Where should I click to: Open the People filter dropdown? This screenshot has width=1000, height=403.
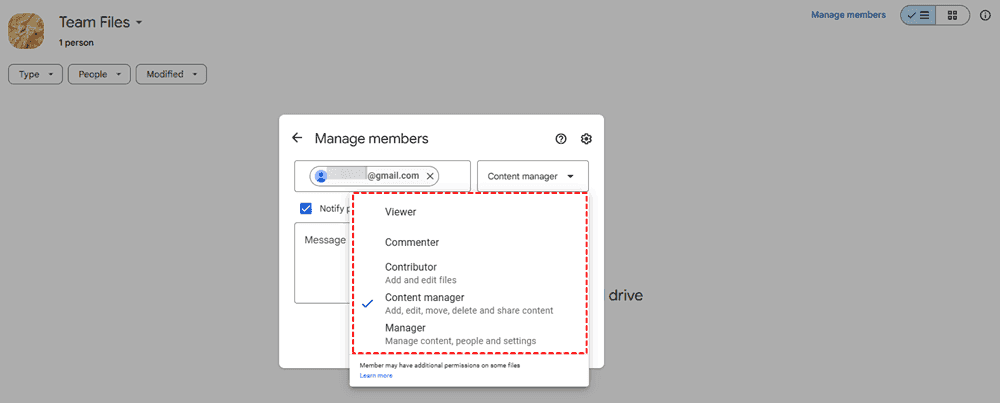[100, 74]
